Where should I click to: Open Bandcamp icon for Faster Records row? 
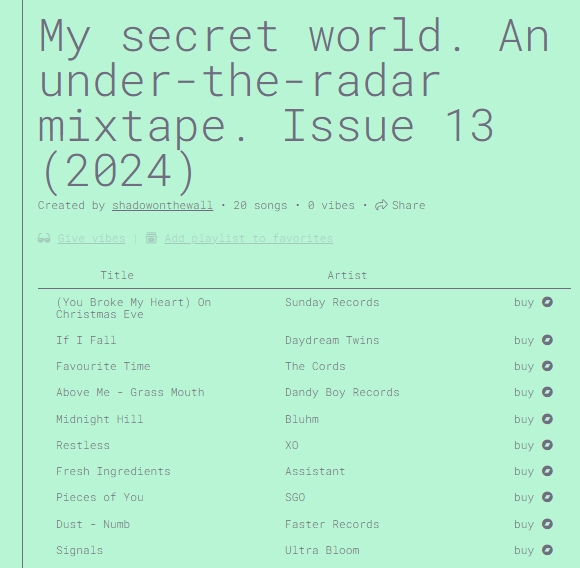point(547,524)
